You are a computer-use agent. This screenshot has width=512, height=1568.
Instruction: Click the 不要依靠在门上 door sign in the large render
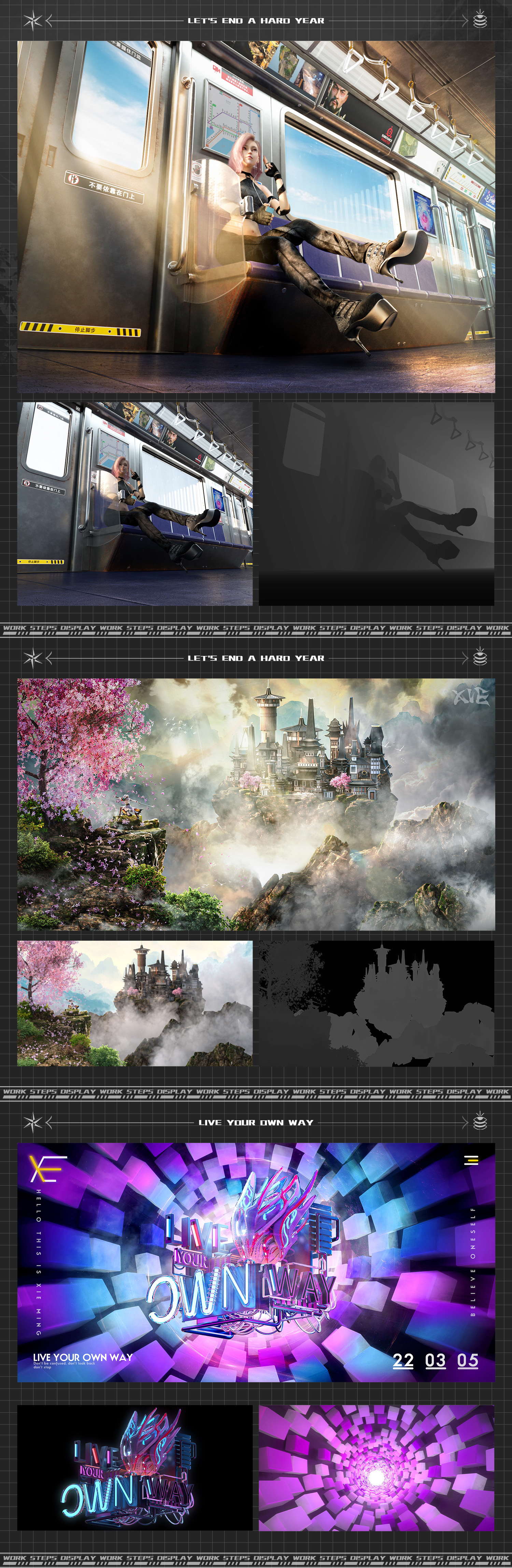click(104, 187)
